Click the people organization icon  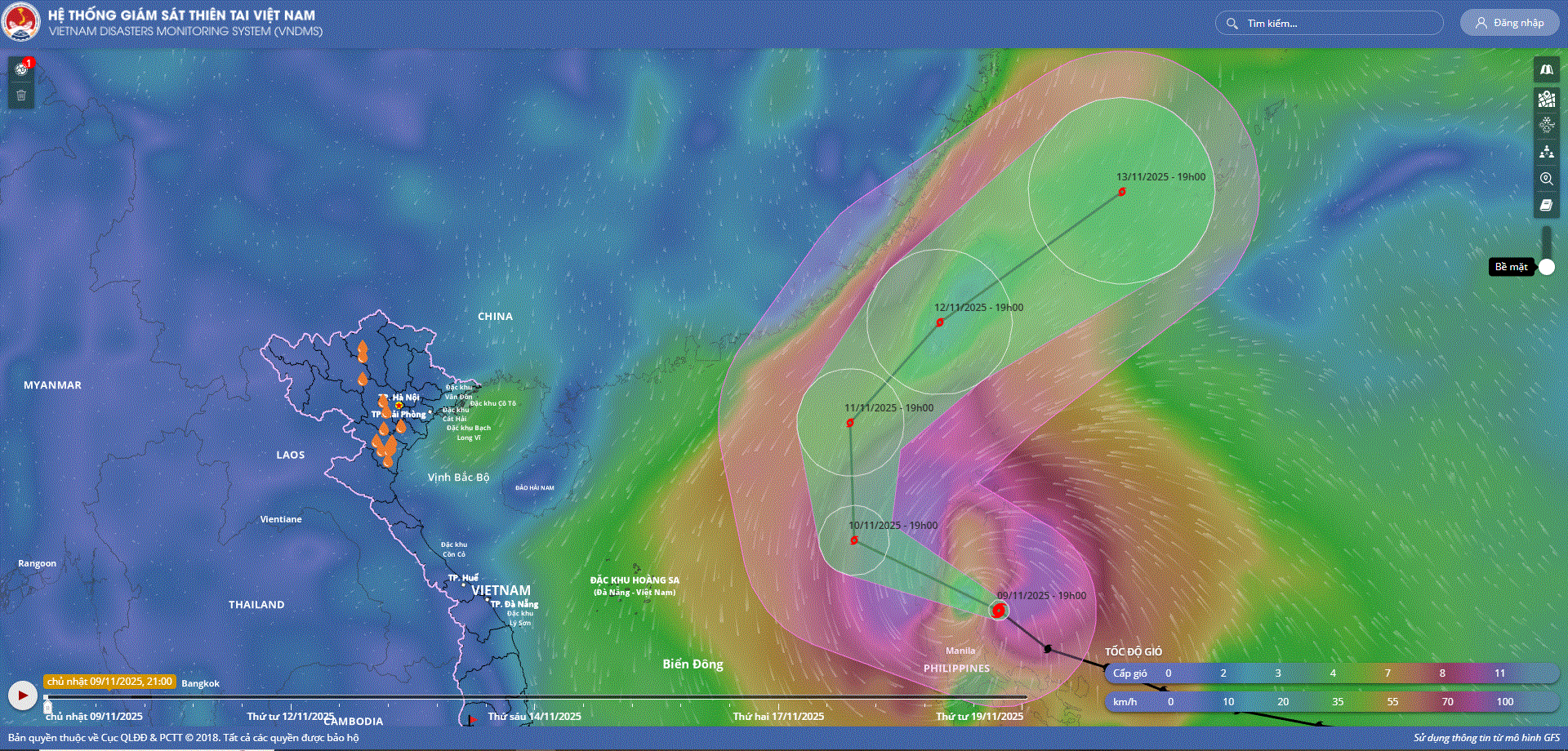(1546, 152)
